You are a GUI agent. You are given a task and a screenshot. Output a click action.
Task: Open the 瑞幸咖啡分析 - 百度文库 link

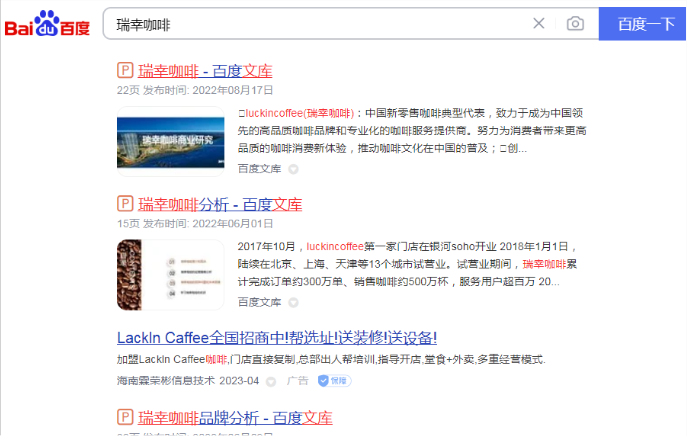220,204
